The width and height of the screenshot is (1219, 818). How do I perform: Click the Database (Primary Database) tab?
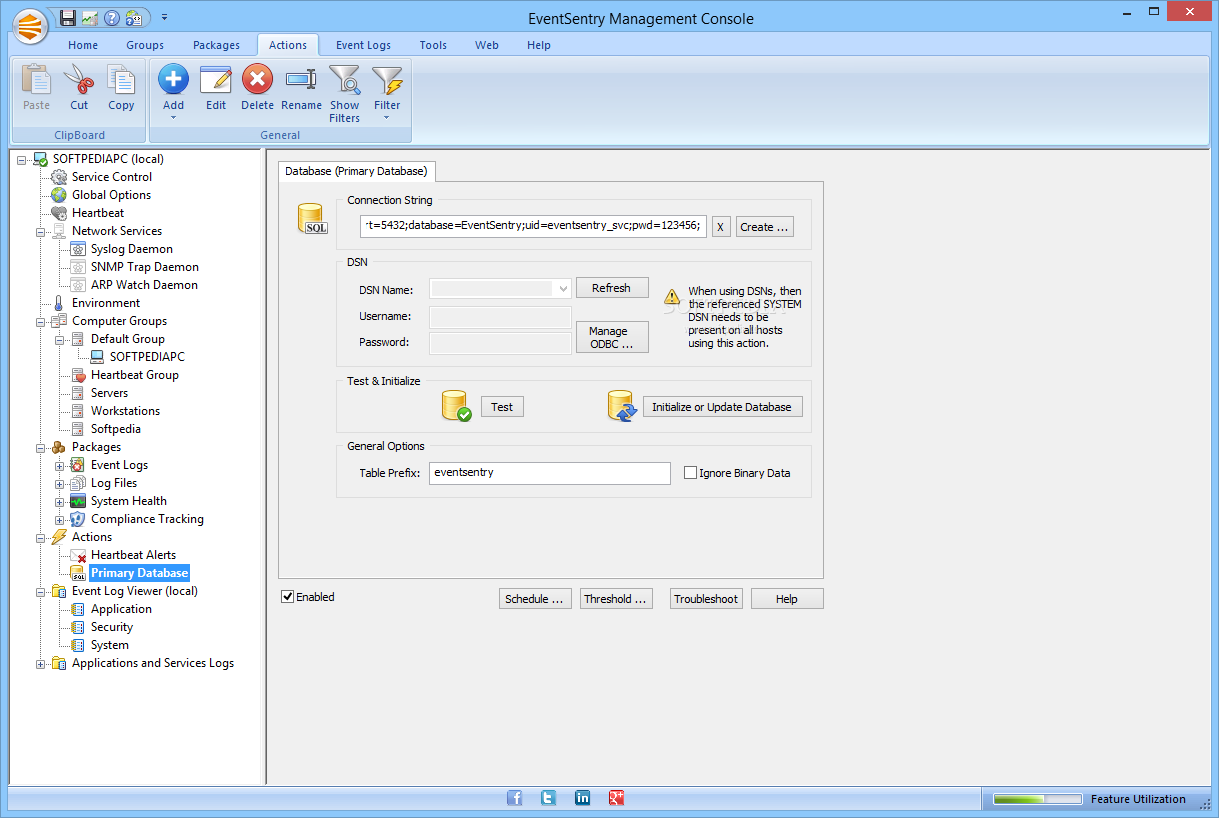357,171
